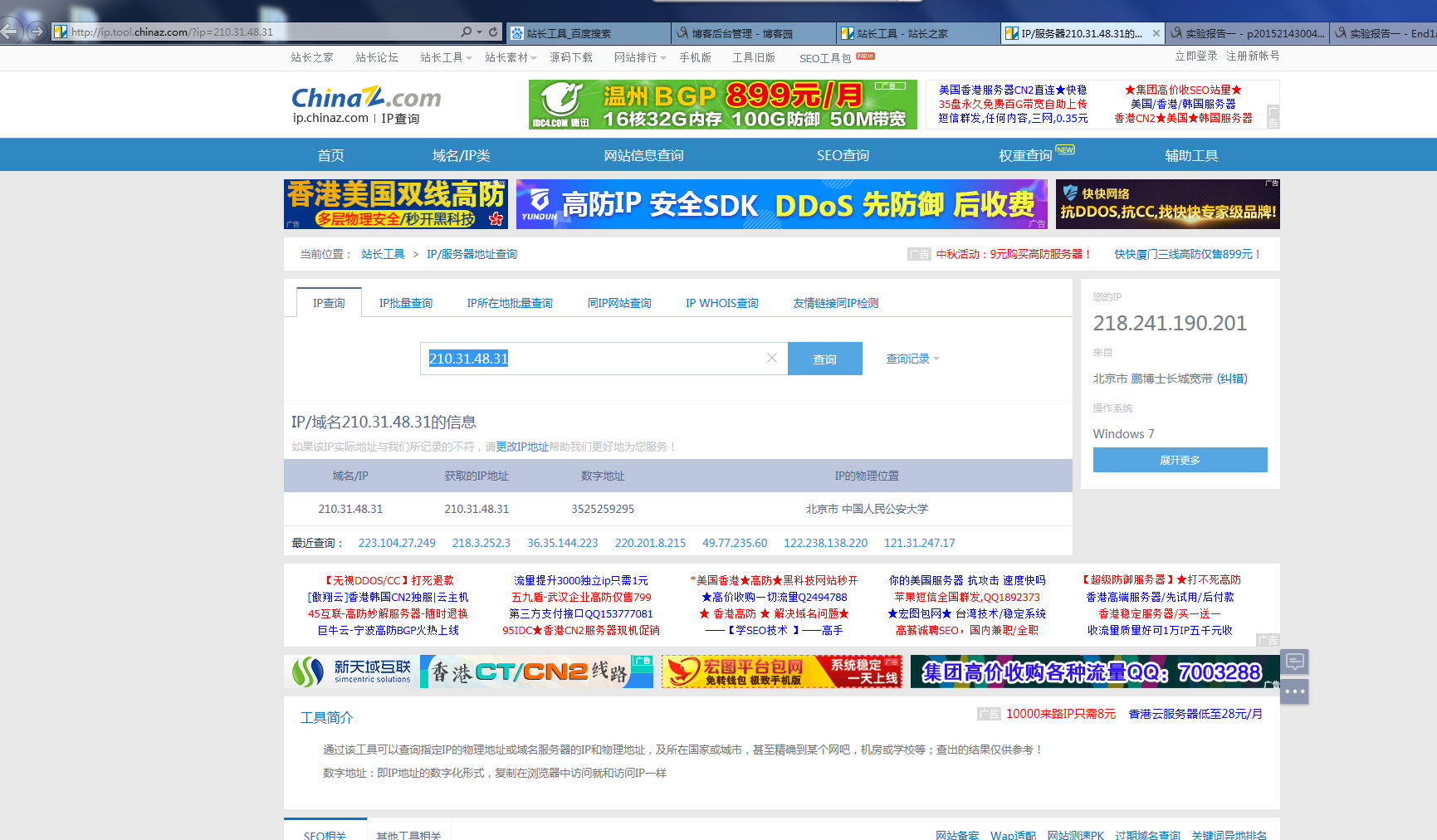Open 首页 in the blue navigation bar
This screenshot has width=1437, height=840.
[330, 155]
